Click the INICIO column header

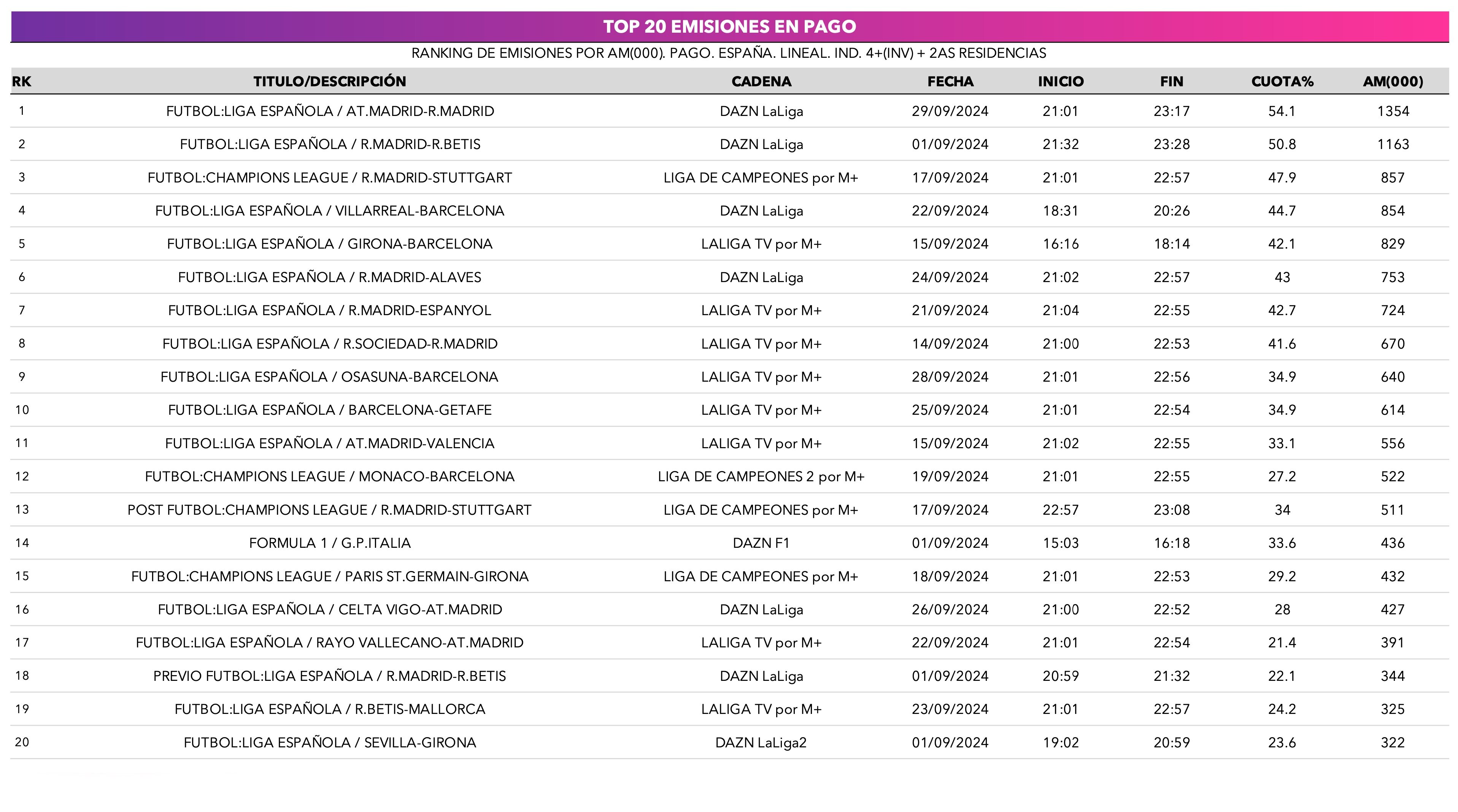pyautogui.click(x=1060, y=81)
